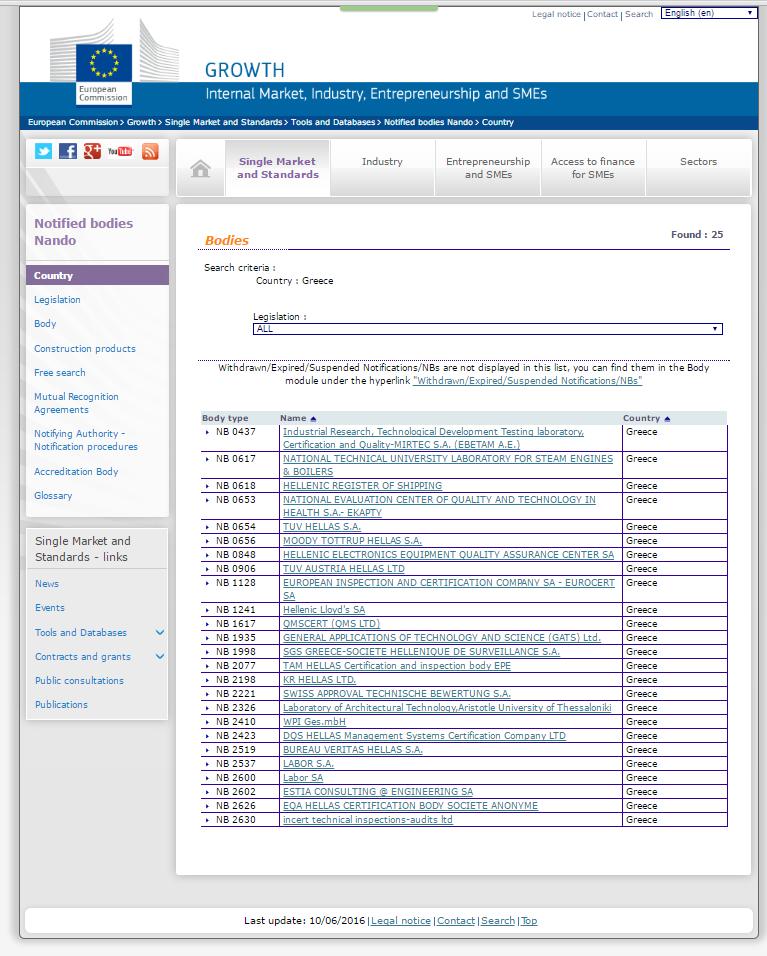
Task: Click the Body type column header
Action: 225,418
